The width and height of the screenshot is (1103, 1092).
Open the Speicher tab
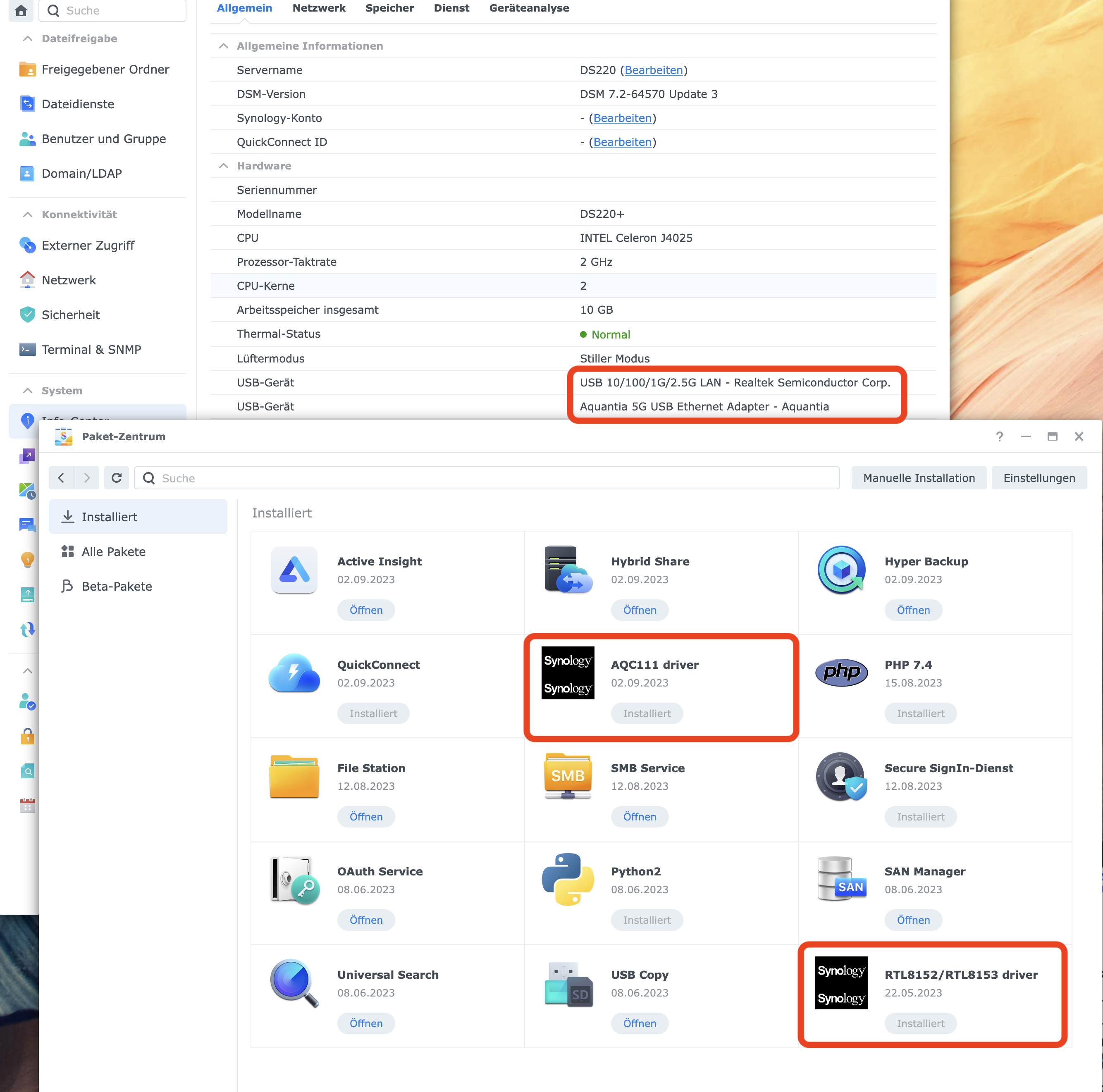pyautogui.click(x=389, y=8)
